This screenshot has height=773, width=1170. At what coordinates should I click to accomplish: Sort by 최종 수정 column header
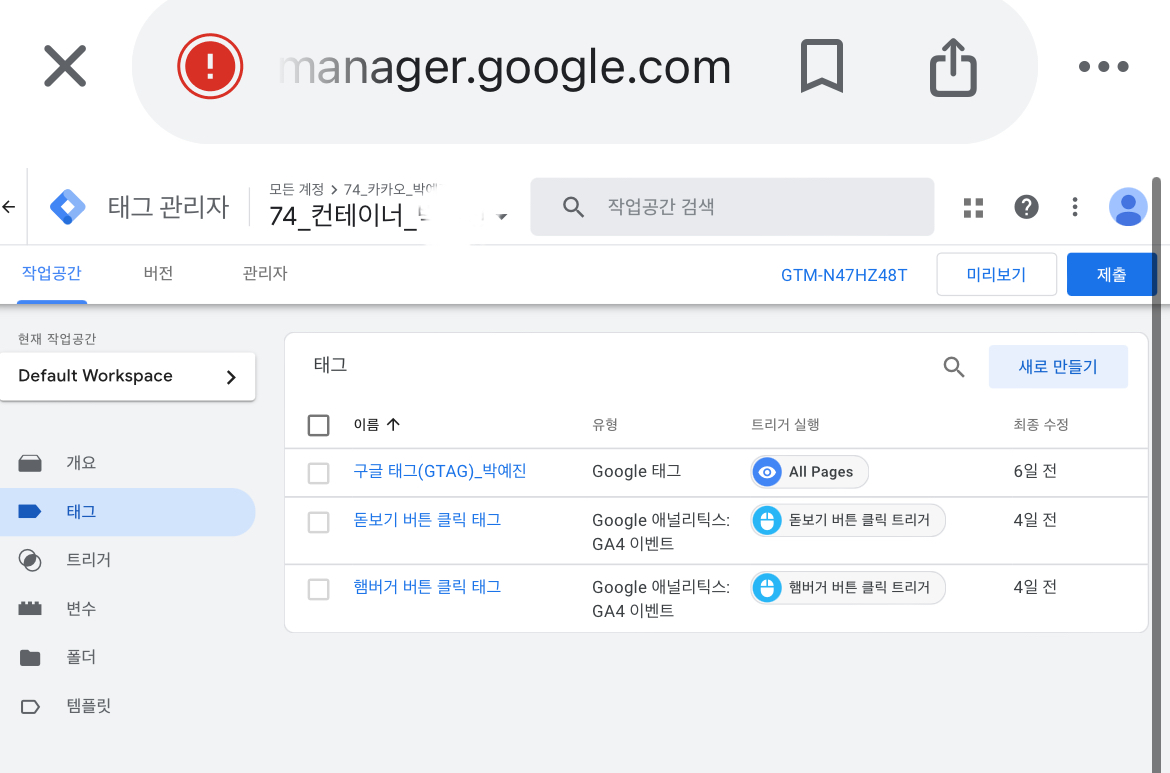coord(1040,425)
